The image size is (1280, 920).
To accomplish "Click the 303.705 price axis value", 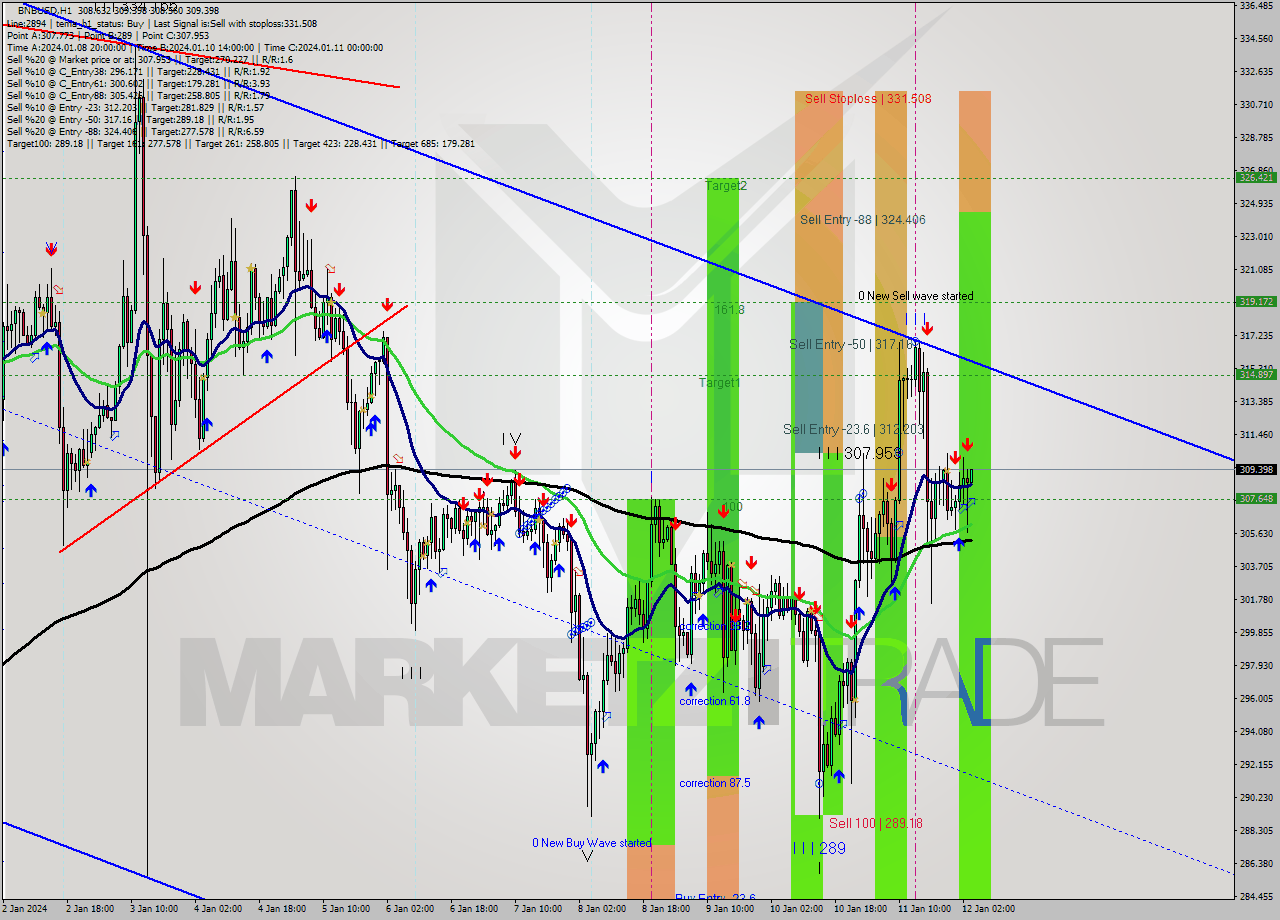I will 1256,566.
